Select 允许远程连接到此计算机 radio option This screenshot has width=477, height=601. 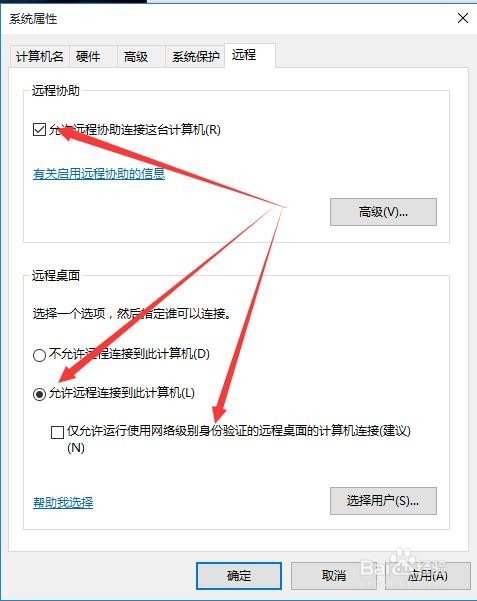pos(39,394)
